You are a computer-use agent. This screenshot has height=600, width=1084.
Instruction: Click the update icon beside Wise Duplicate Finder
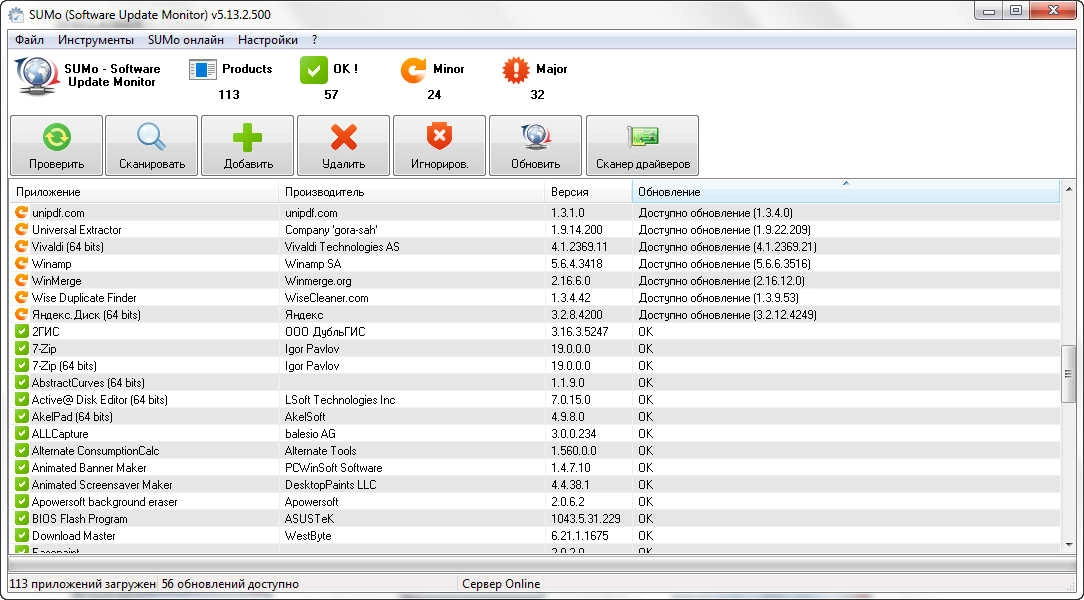point(21,297)
